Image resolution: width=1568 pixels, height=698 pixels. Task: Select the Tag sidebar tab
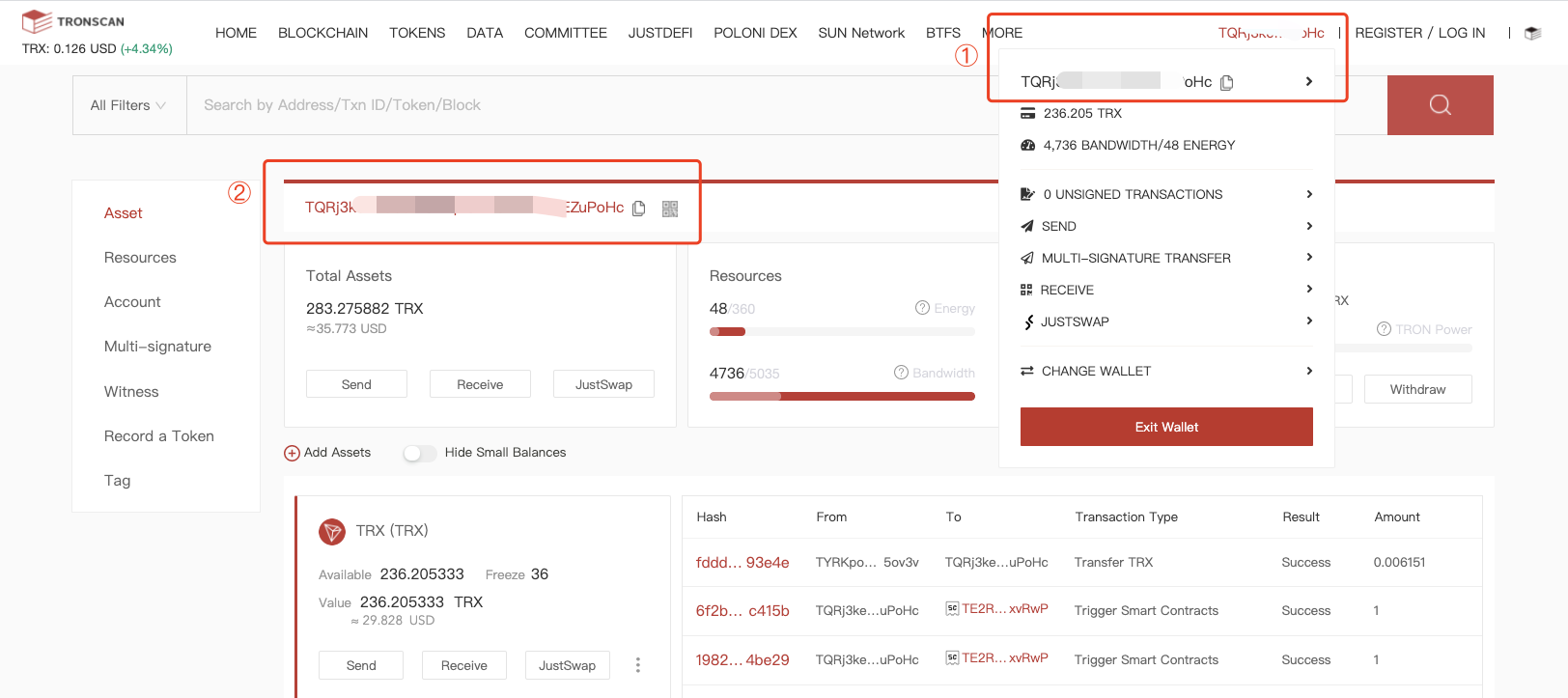point(117,481)
